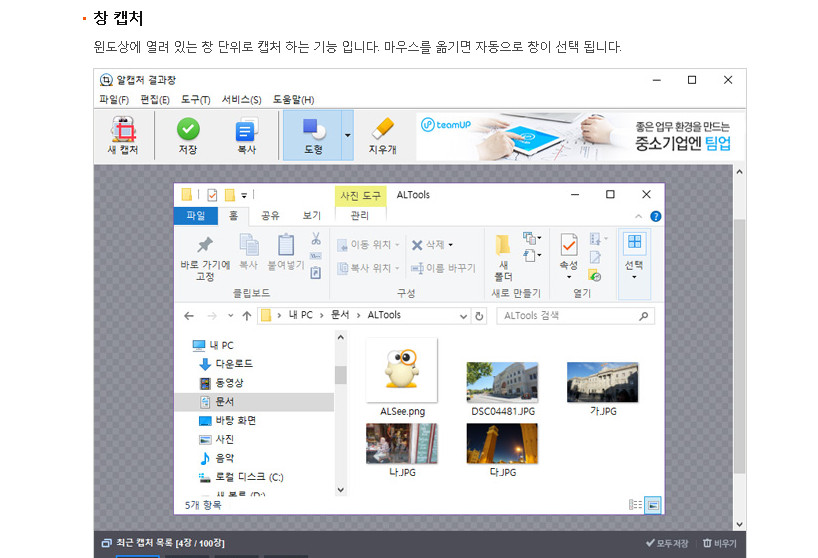The image size is (818, 558).
Task: Open the quick access toolbar customize dropdown
Action: (x=244, y=196)
